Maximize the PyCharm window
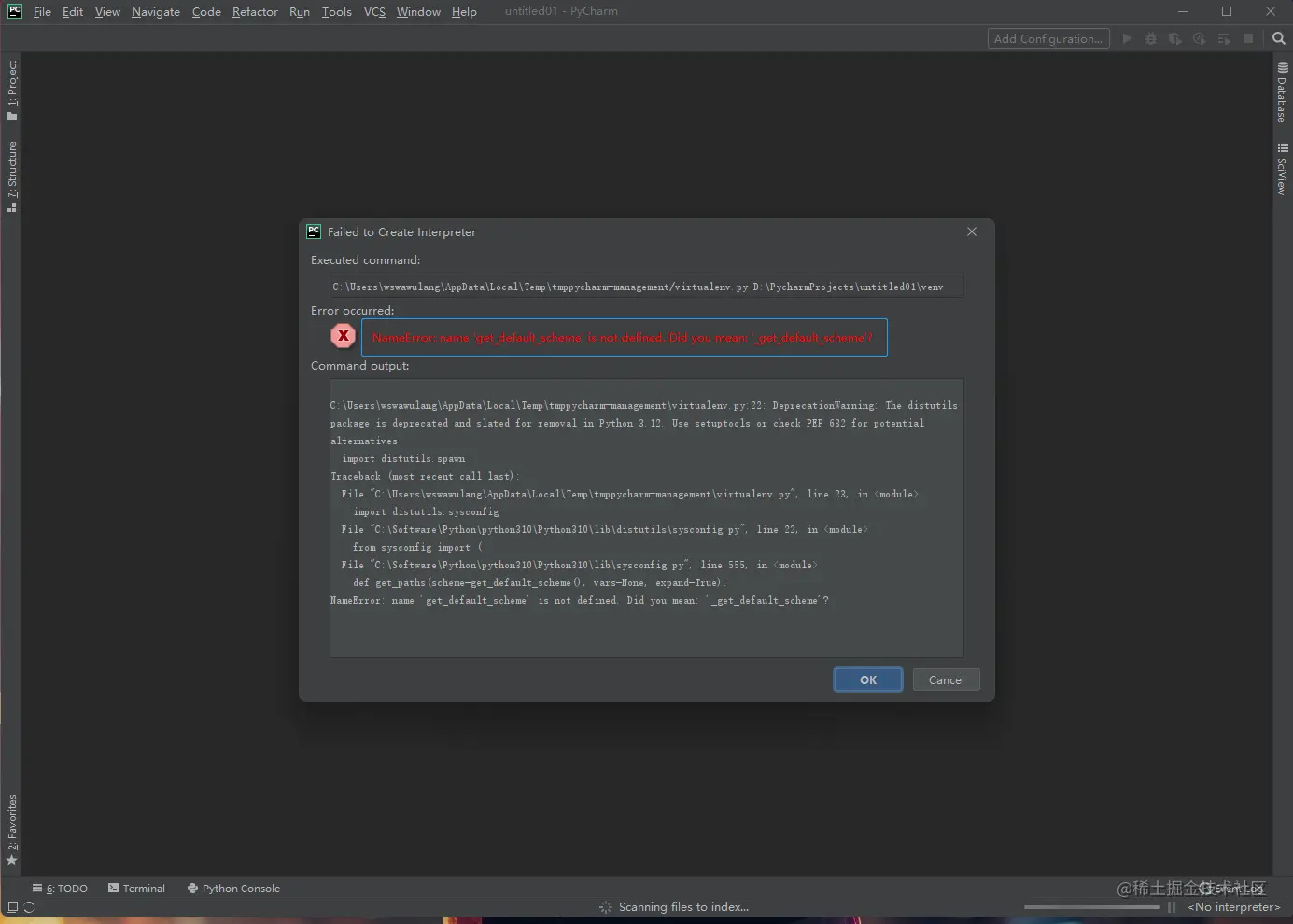 point(1227,11)
